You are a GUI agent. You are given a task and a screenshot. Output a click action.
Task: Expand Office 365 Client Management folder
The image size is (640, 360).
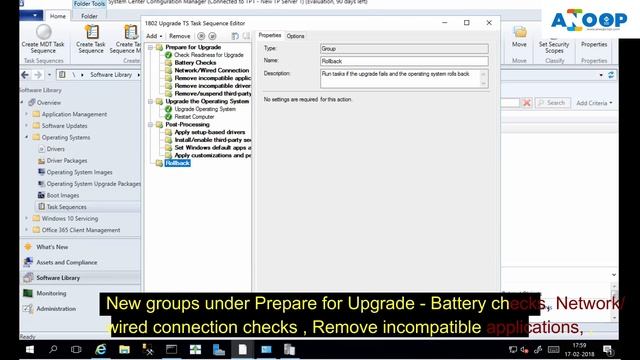click(27, 230)
